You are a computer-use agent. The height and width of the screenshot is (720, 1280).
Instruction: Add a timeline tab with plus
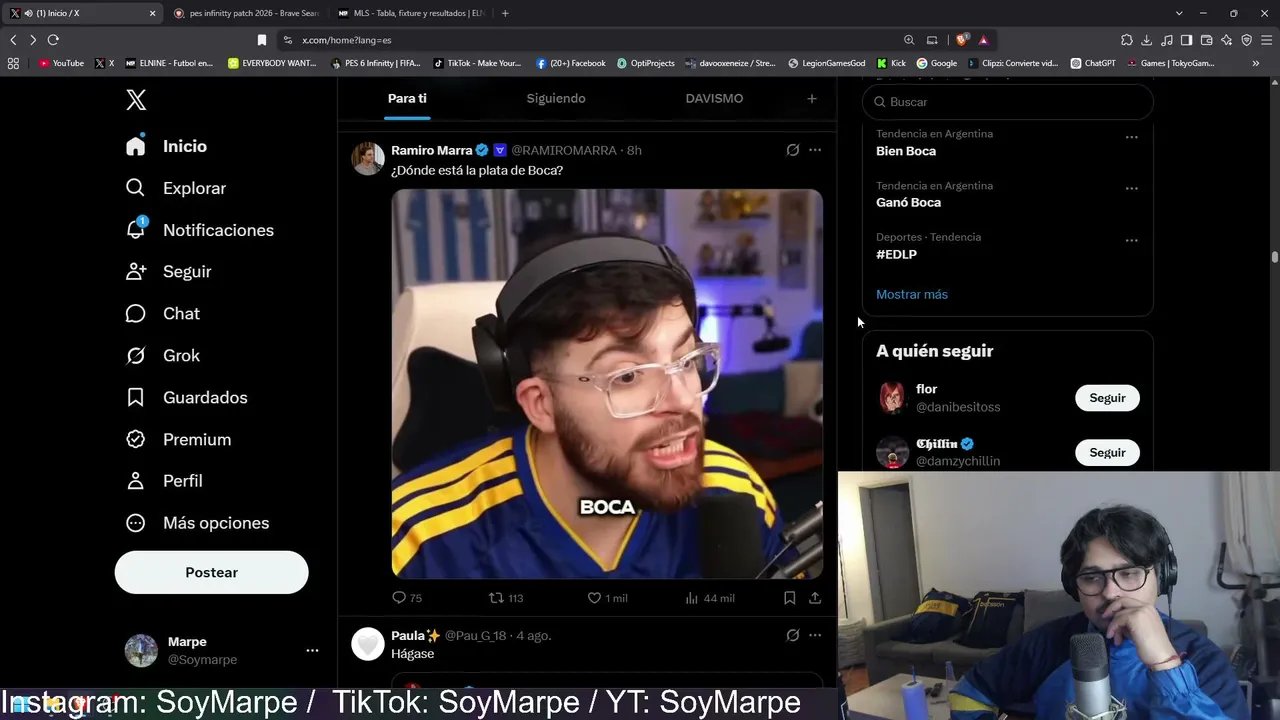coord(812,98)
